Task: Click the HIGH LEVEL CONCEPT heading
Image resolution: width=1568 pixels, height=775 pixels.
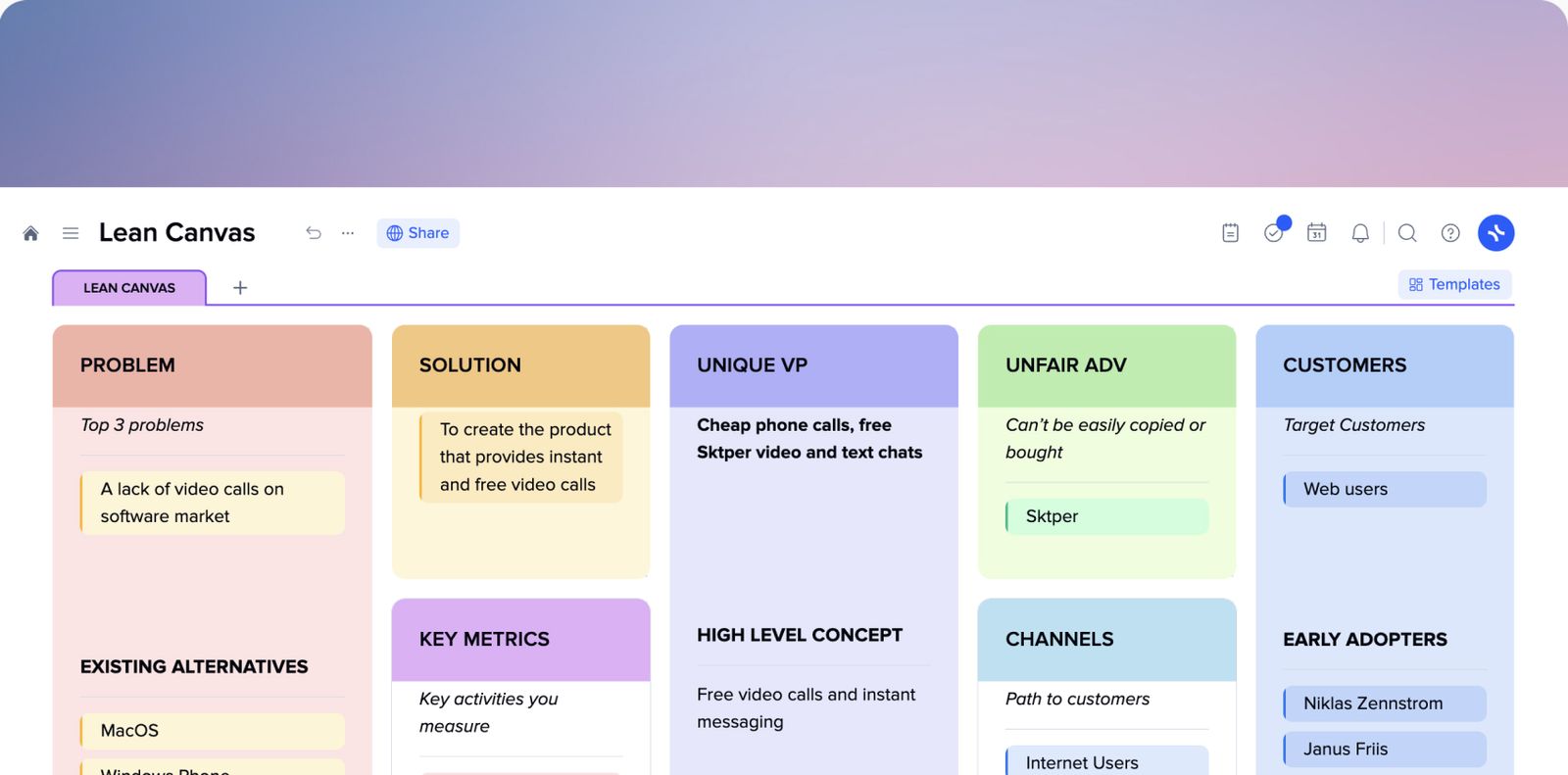Action: [x=800, y=635]
